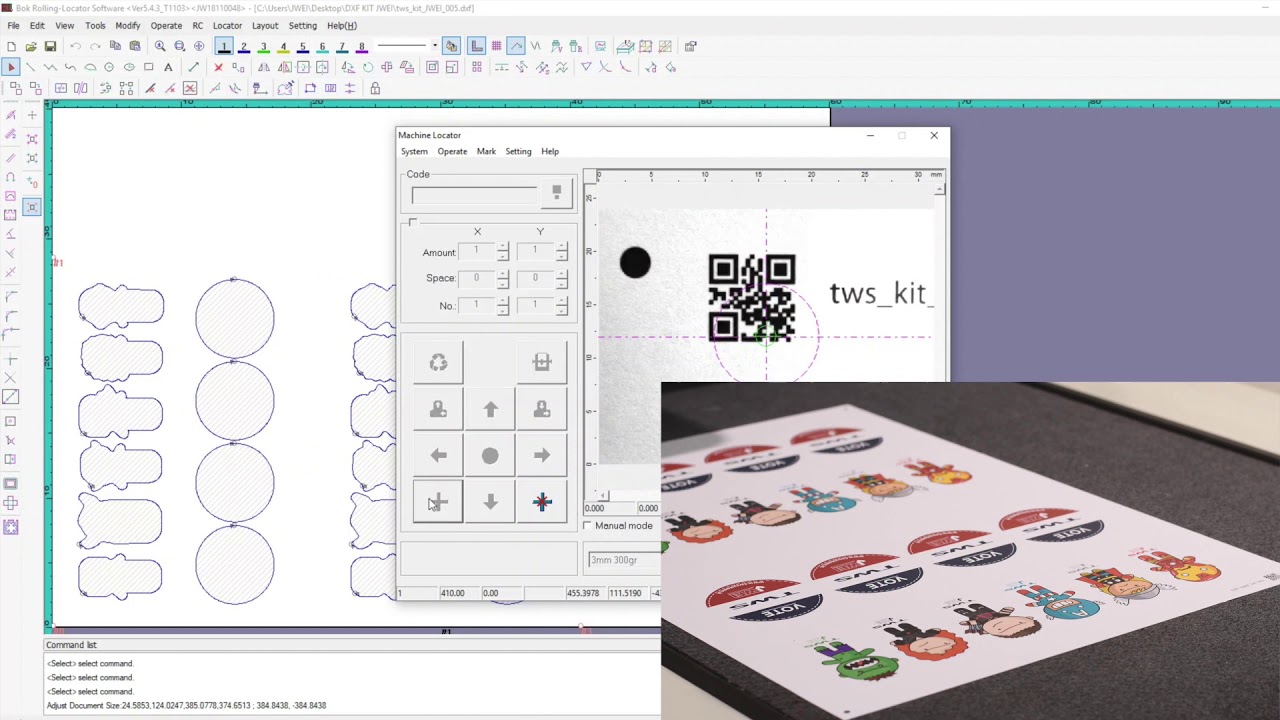The image size is (1280, 720).
Task: Select pen layer number 1
Action: click(224, 46)
